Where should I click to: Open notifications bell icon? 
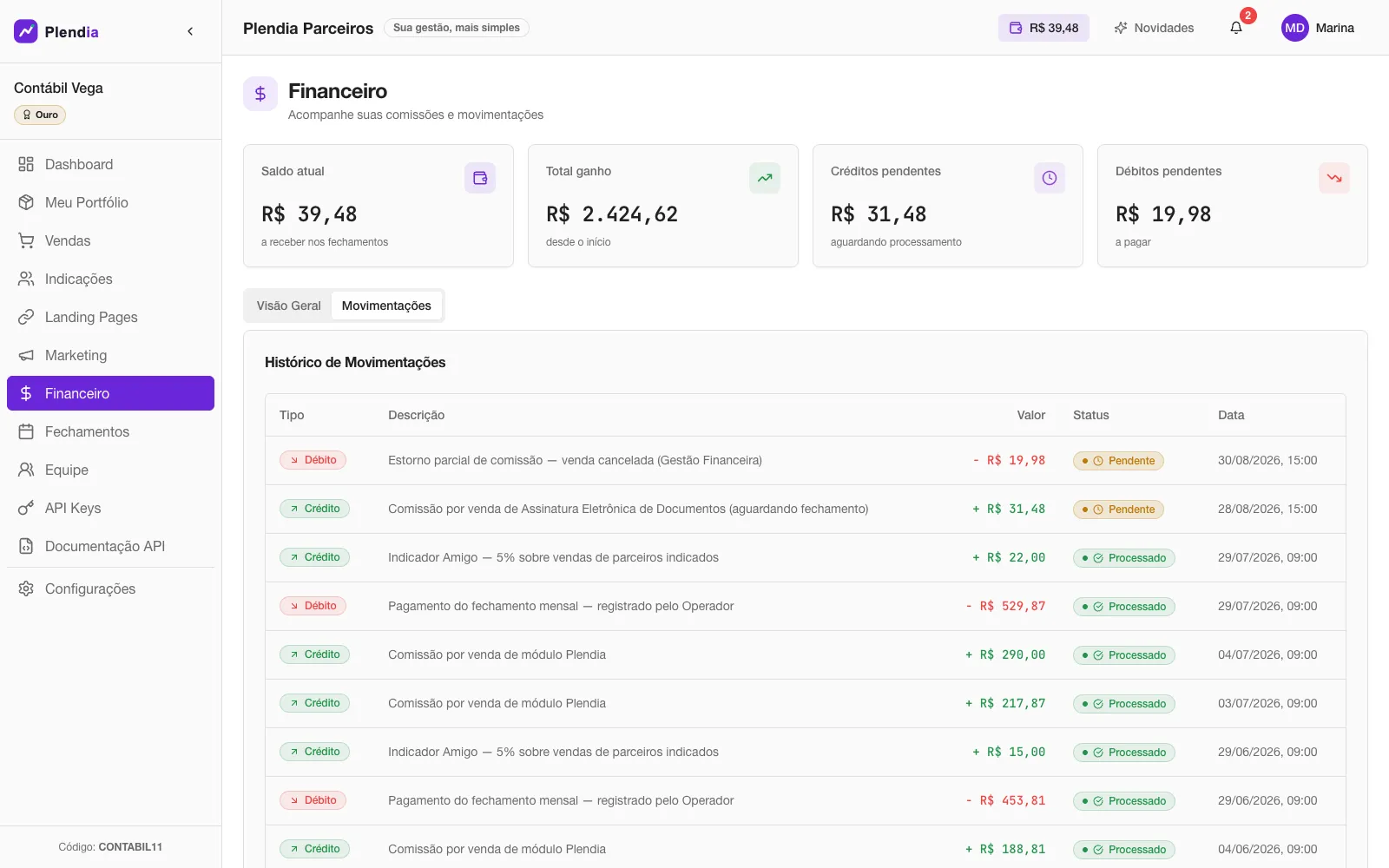[1236, 28]
